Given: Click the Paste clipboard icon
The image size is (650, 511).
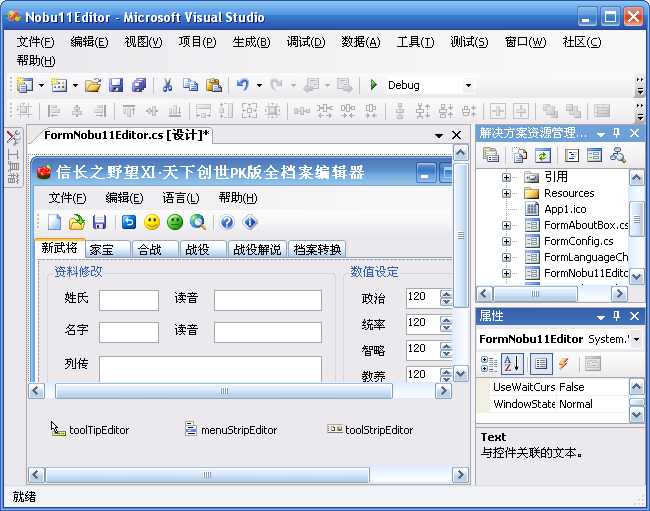Looking at the screenshot, I should [x=214, y=85].
